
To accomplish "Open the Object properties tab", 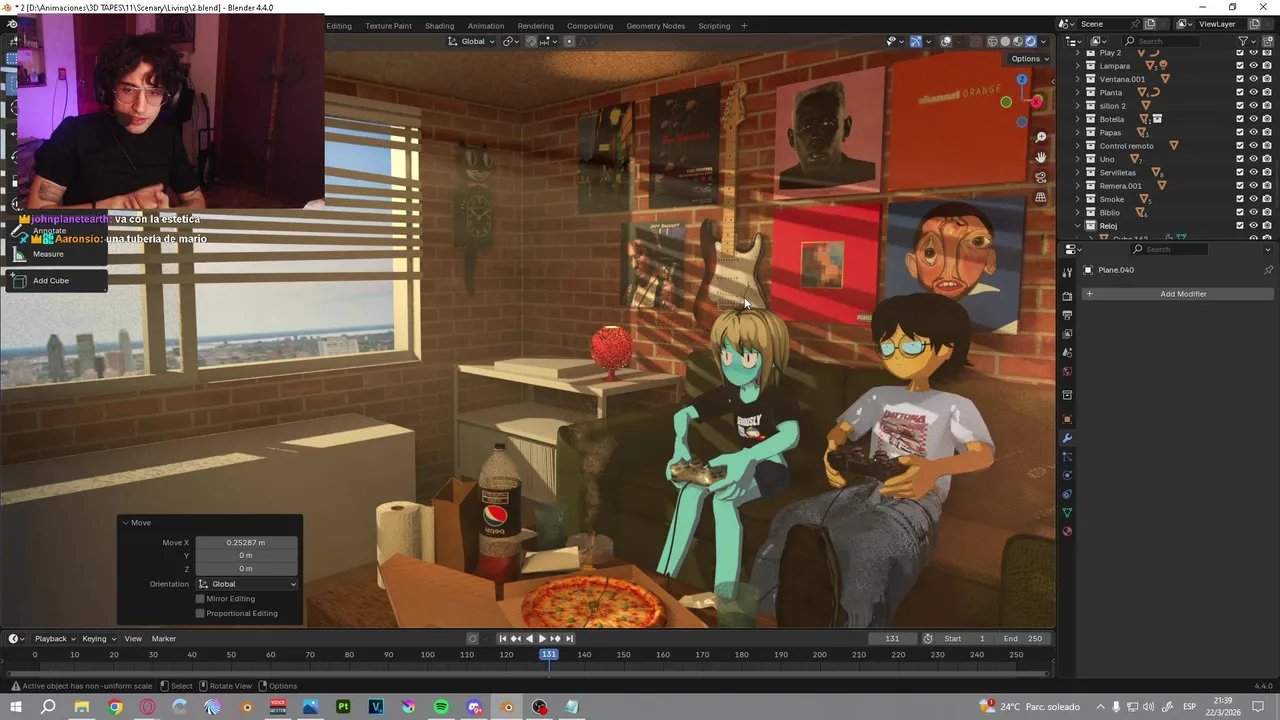I will point(1067,419).
